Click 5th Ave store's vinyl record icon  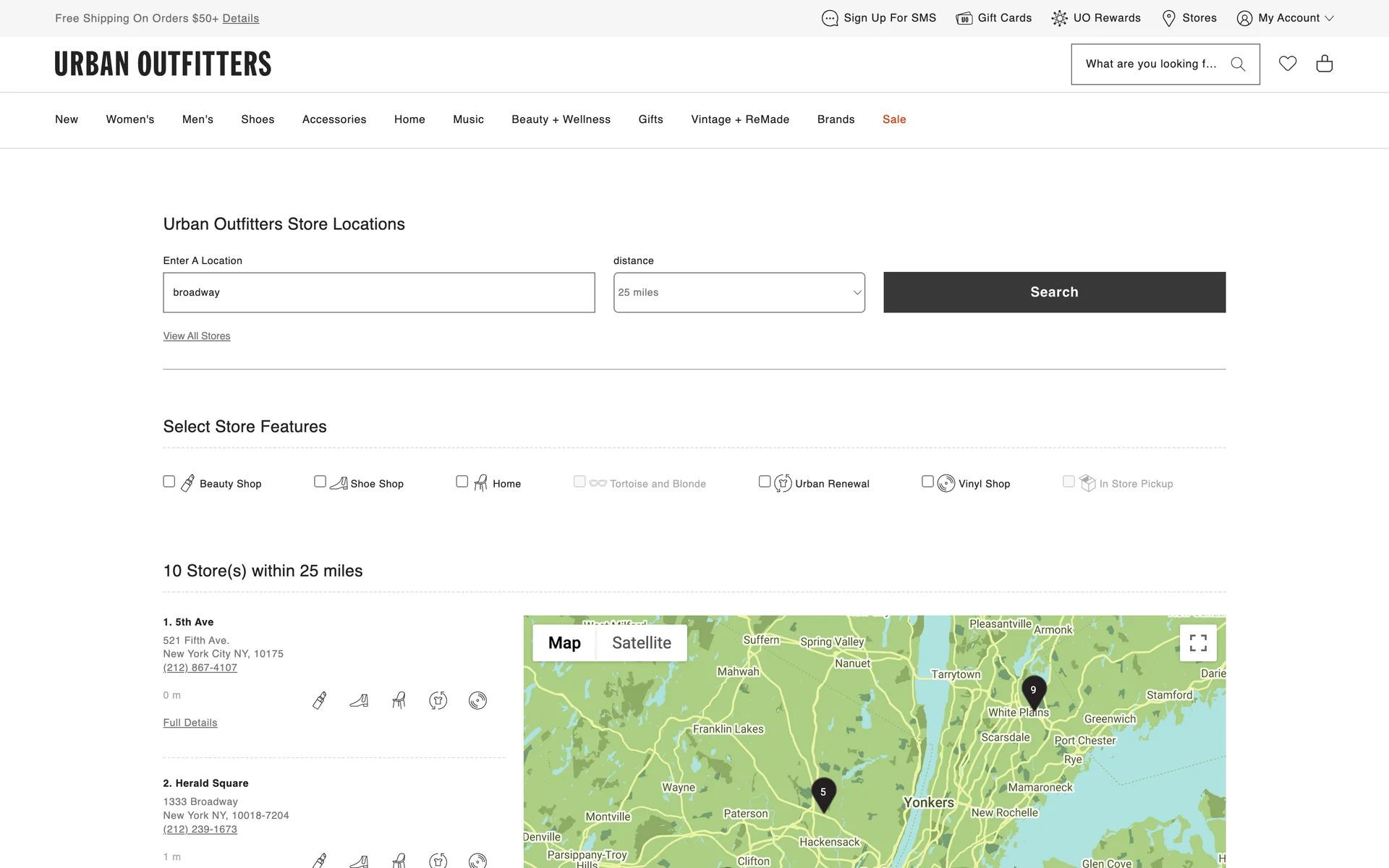pyautogui.click(x=477, y=700)
